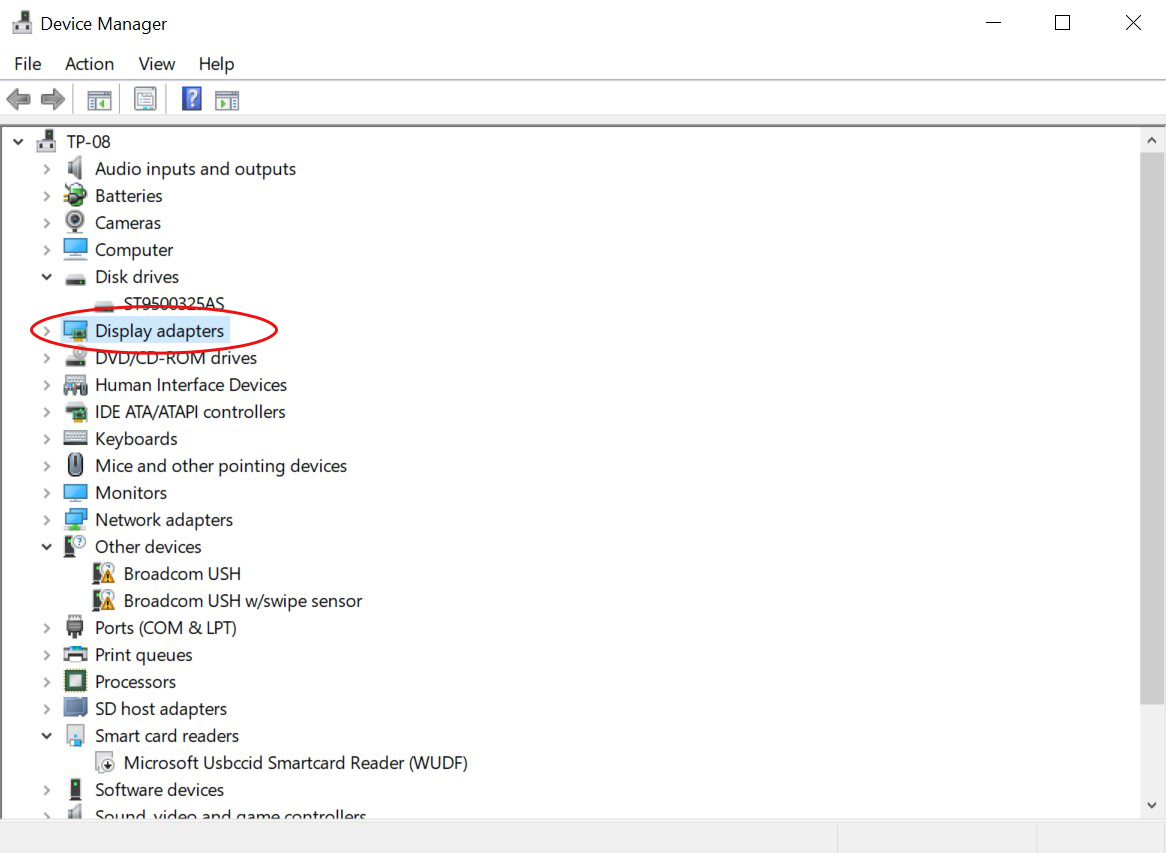1166x853 pixels.
Task: Click the Back arrow toolbar icon
Action: [x=18, y=99]
